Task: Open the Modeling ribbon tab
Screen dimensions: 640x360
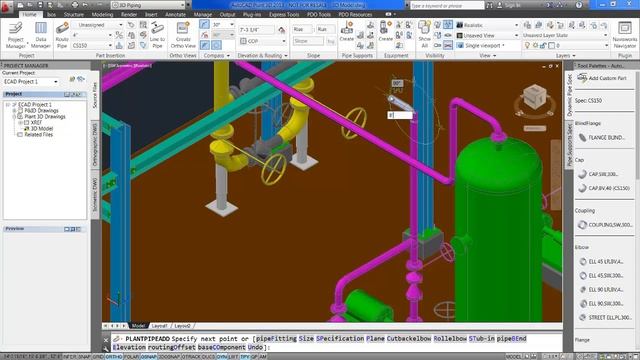Action: click(x=102, y=14)
